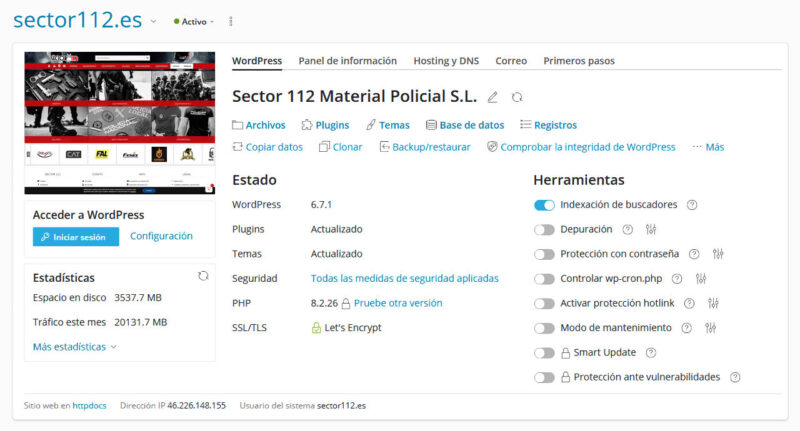Toggle the Smart Update switch
Screen dimensions: 800x431
(544, 353)
